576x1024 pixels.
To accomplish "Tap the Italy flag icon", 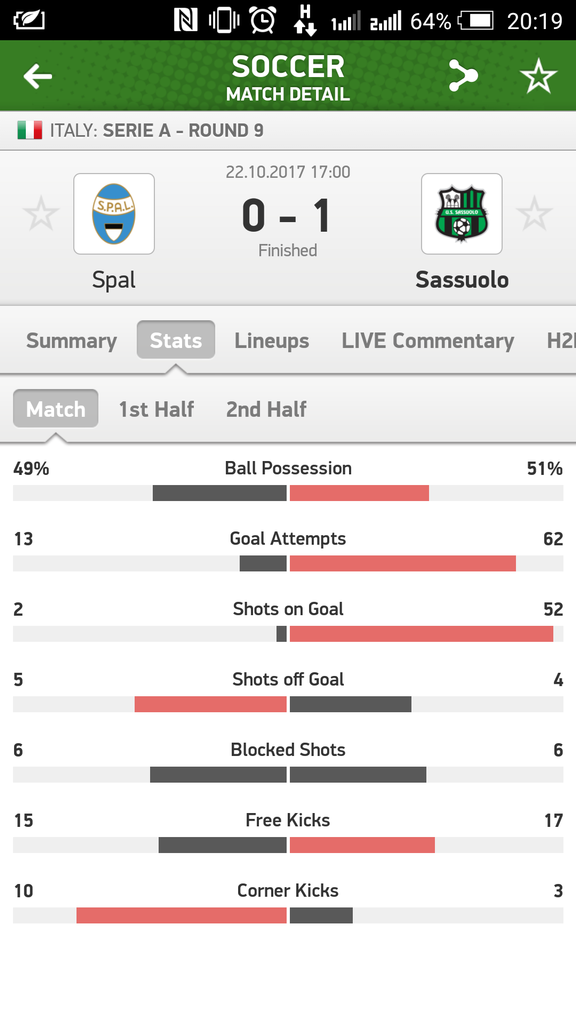I will click(29, 130).
